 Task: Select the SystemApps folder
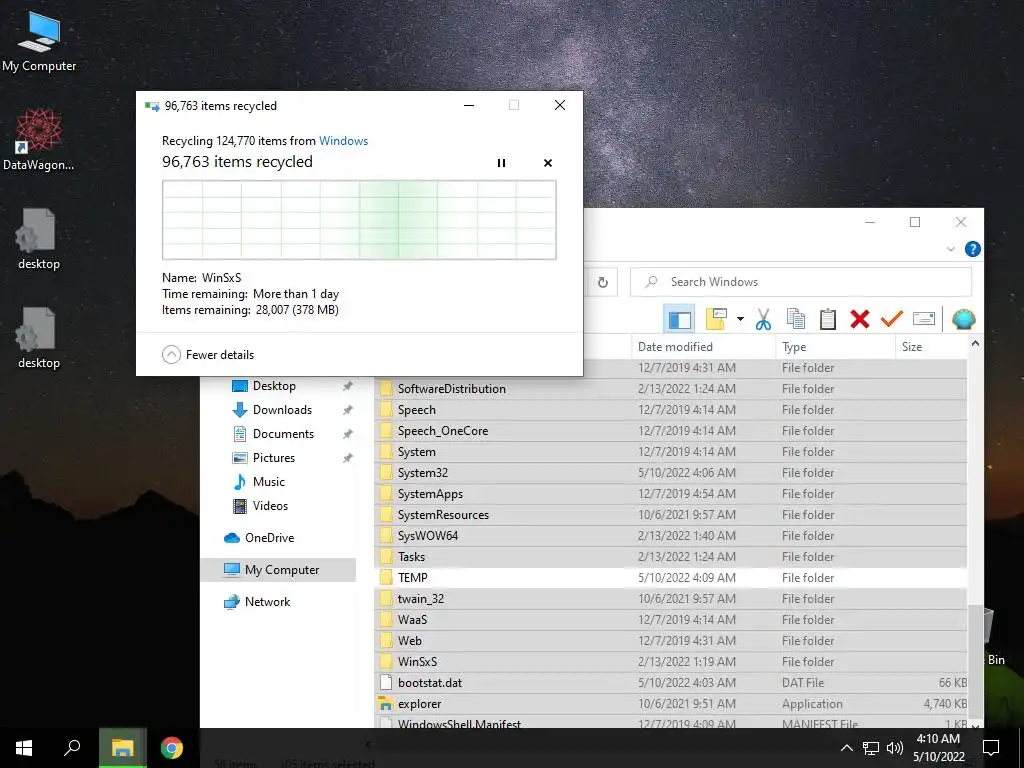[672, 494]
